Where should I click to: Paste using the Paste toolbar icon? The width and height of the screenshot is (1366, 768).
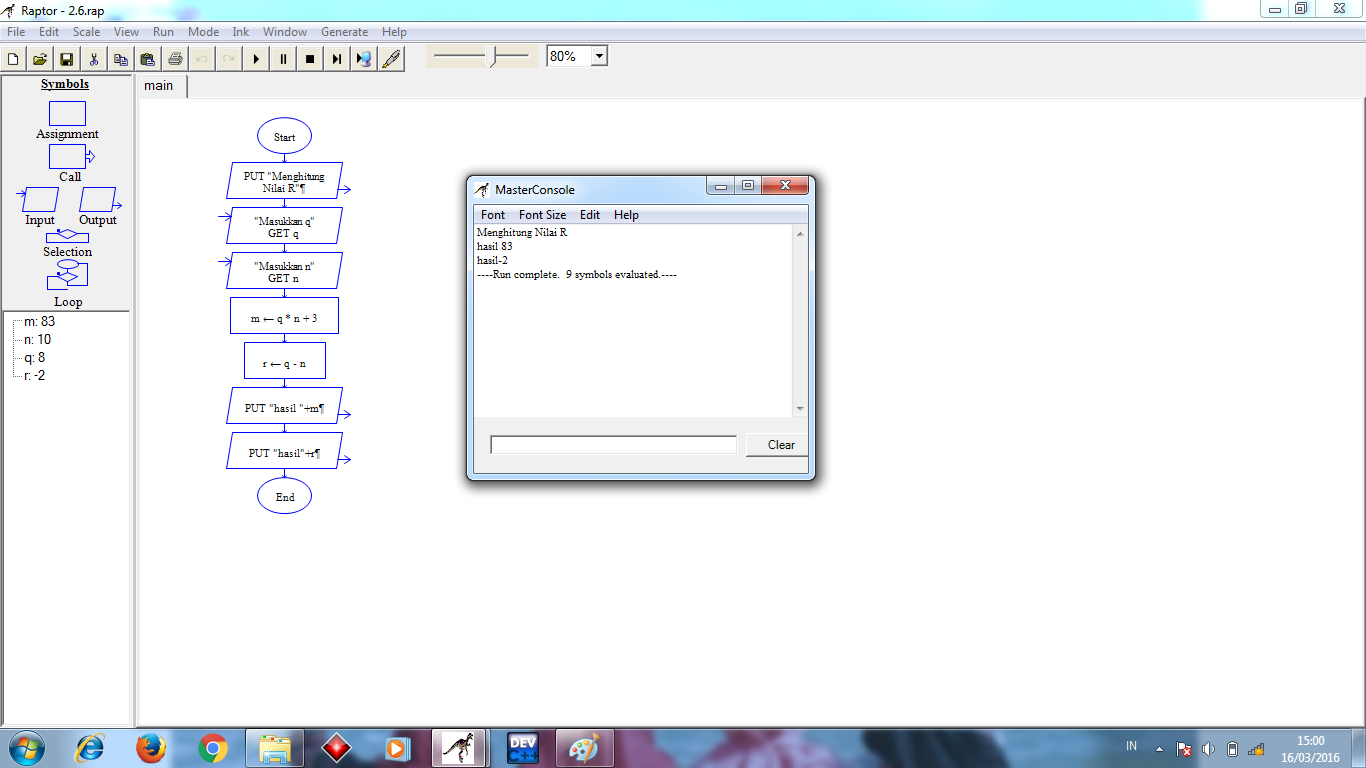(147, 58)
